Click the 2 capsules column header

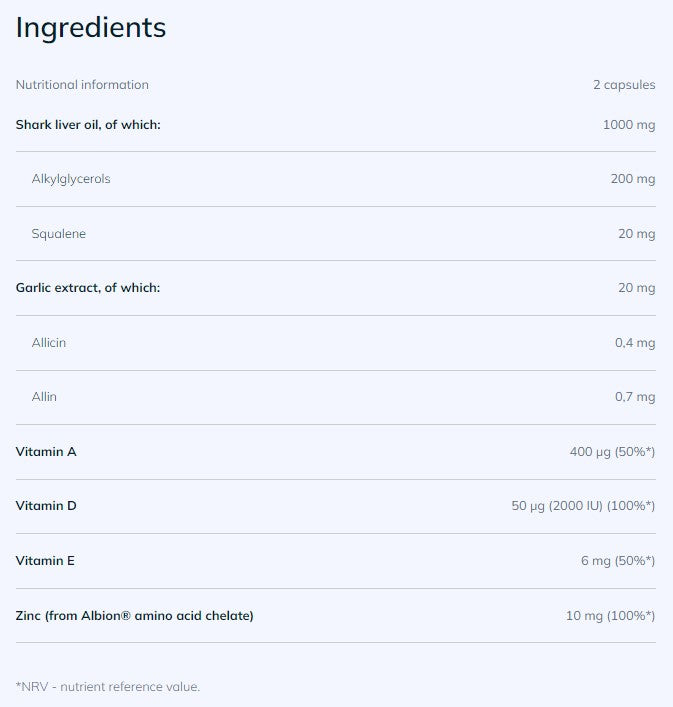pos(623,85)
